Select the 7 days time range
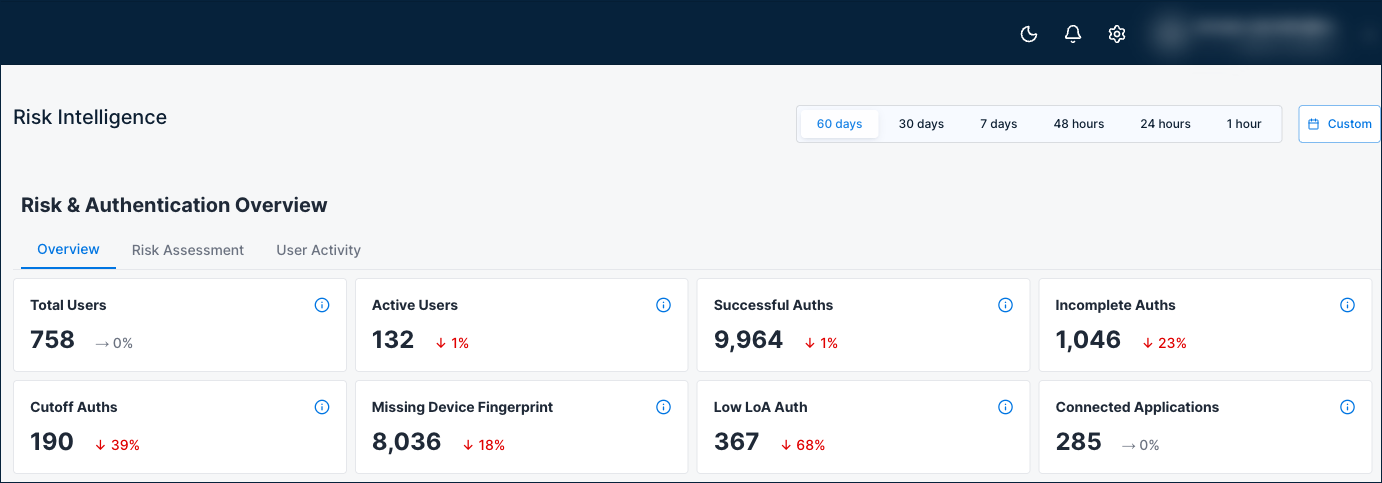The height and width of the screenshot is (483, 1382). pyautogui.click(x=998, y=124)
